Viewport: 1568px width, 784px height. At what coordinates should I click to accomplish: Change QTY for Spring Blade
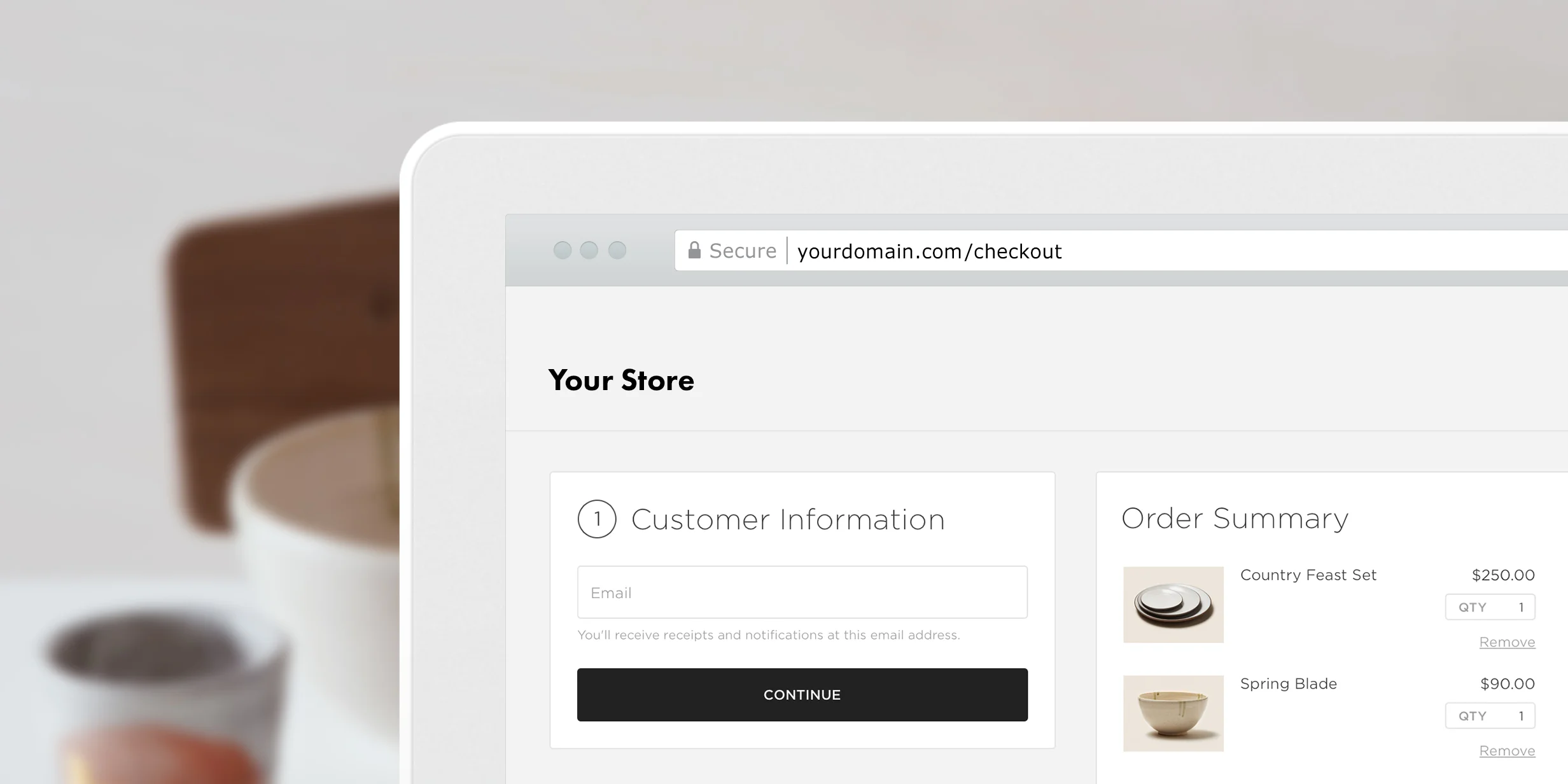point(1490,716)
